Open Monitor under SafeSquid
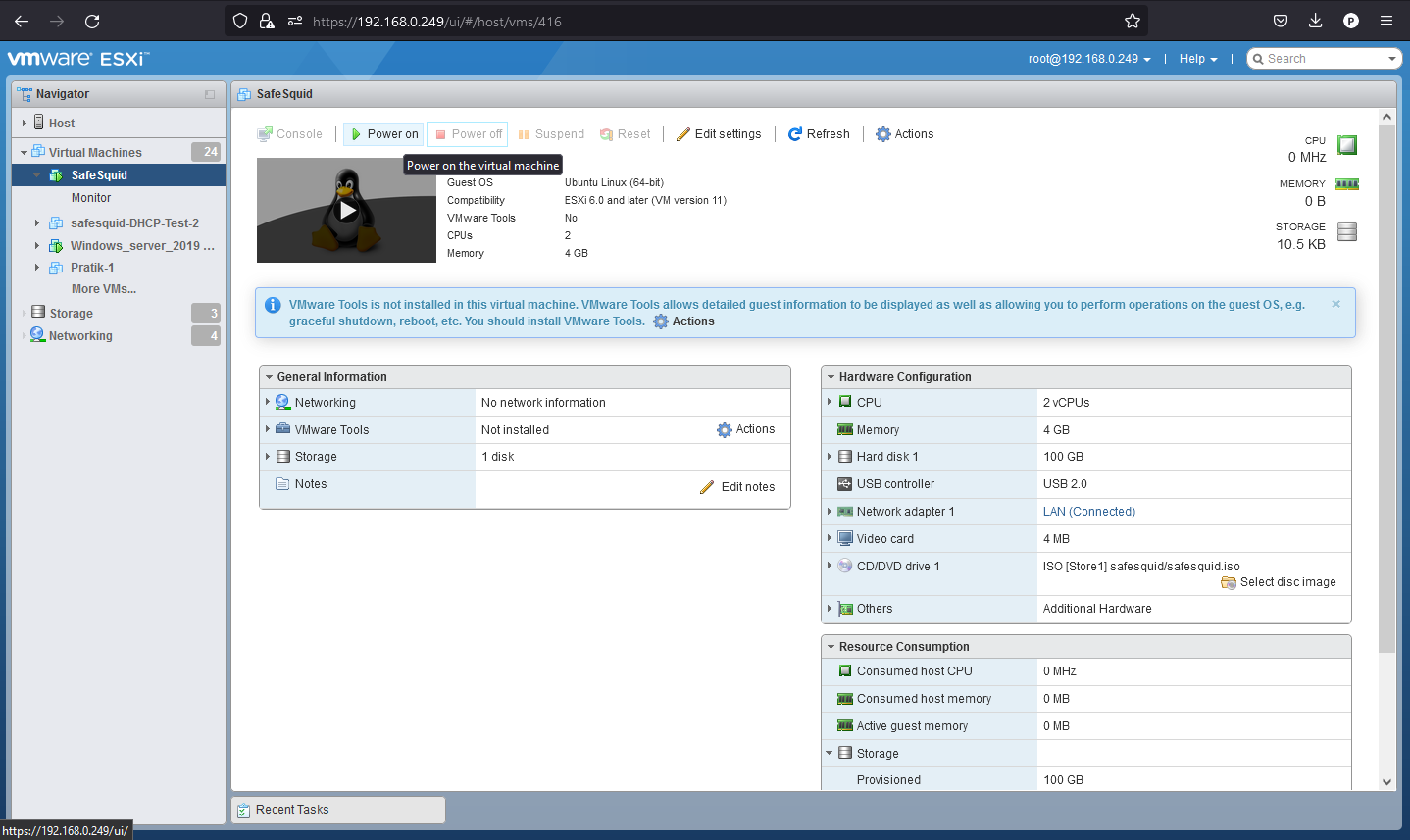This screenshot has height=840, width=1410. [91, 198]
